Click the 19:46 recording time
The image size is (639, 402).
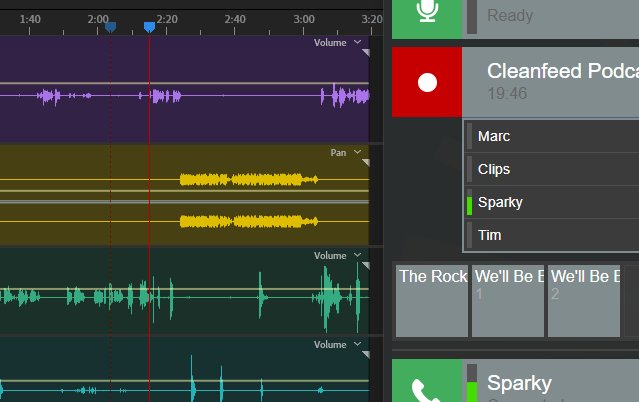point(507,94)
